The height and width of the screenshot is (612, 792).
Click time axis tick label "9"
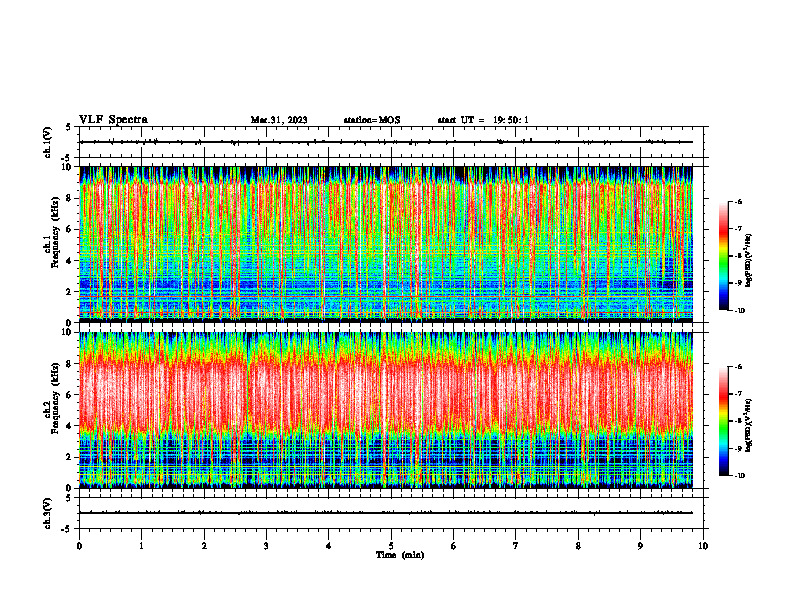[640, 546]
